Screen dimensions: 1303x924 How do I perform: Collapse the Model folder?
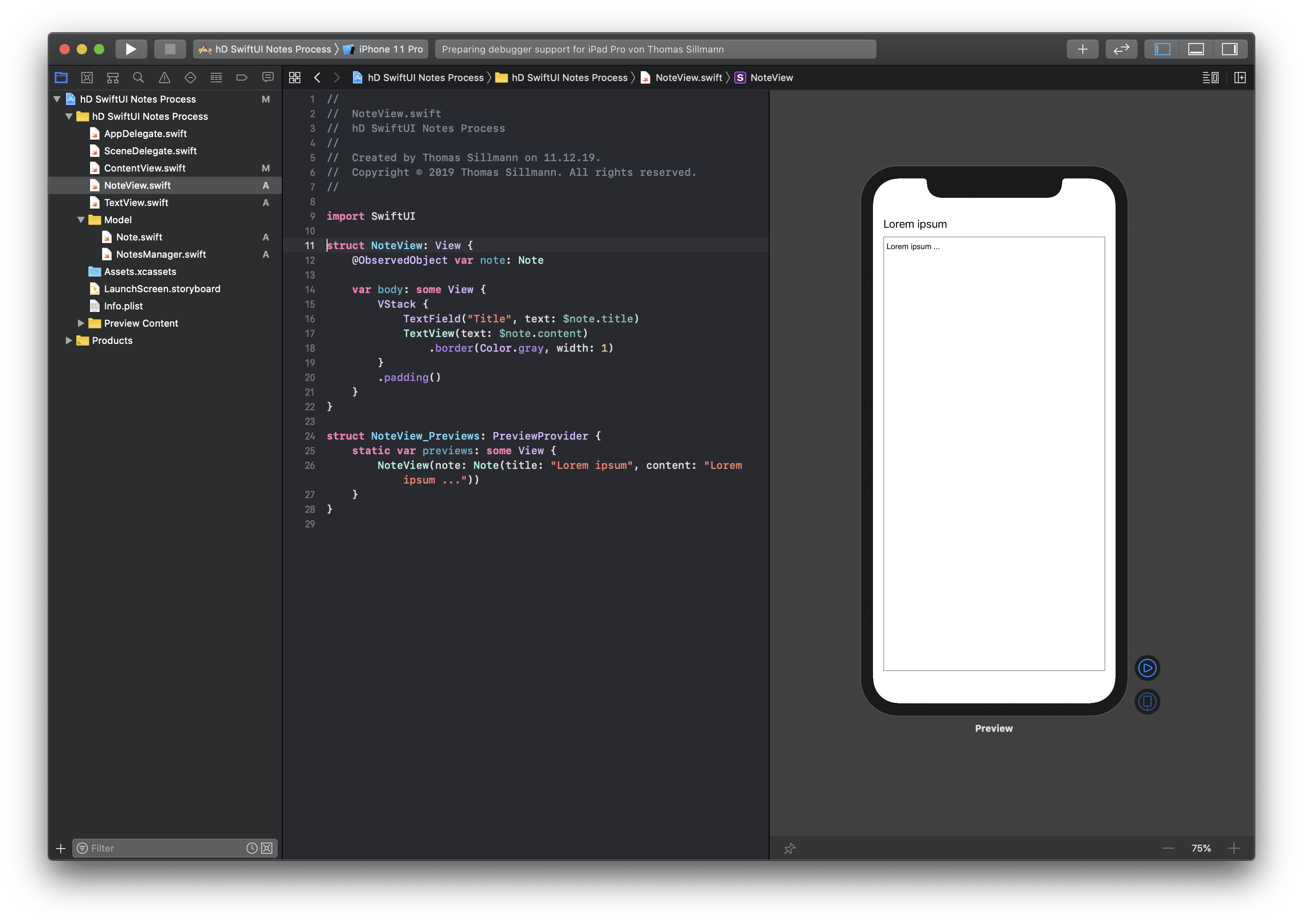click(x=81, y=220)
